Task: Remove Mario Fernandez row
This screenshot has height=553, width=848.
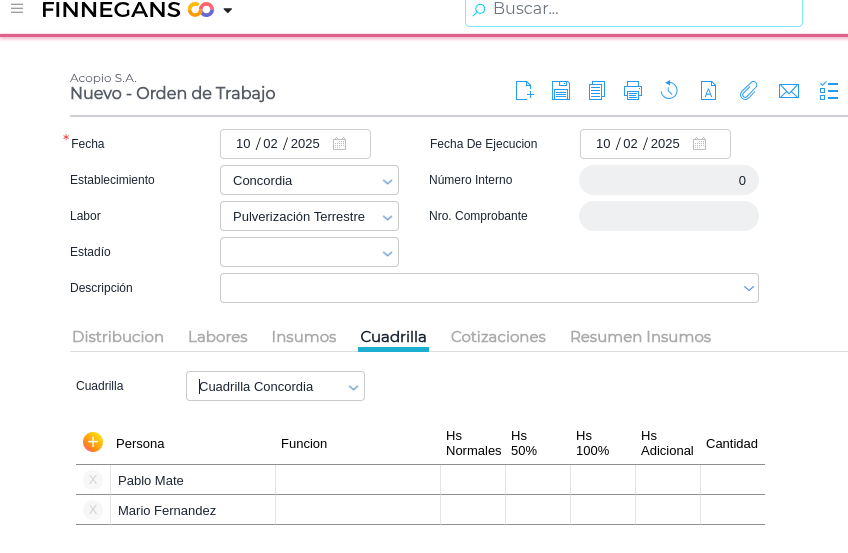Action: click(93, 510)
